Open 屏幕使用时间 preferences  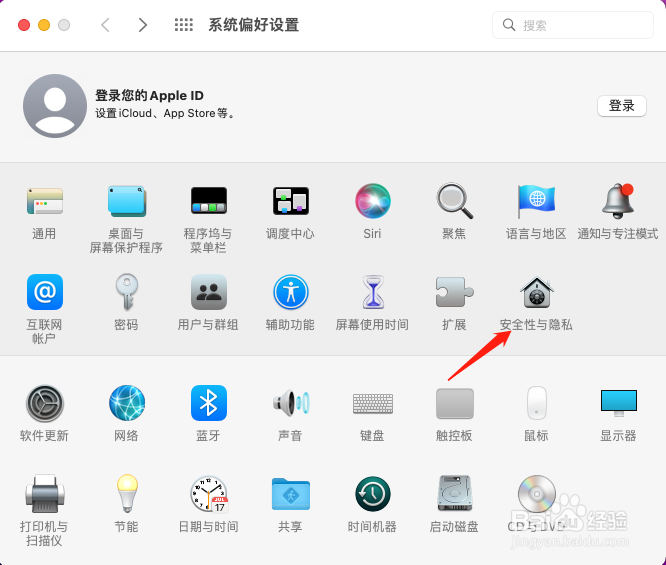pyautogui.click(x=373, y=292)
